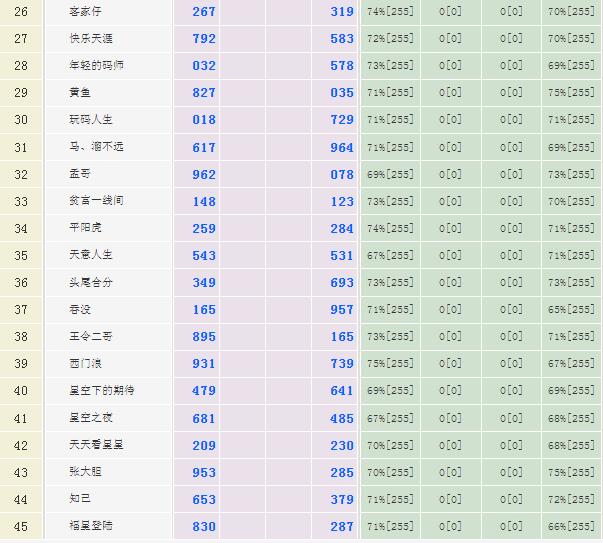Image resolution: width=603 pixels, height=543 pixels.
Task: Click the blue number 830 in row 45
Action: click(204, 527)
